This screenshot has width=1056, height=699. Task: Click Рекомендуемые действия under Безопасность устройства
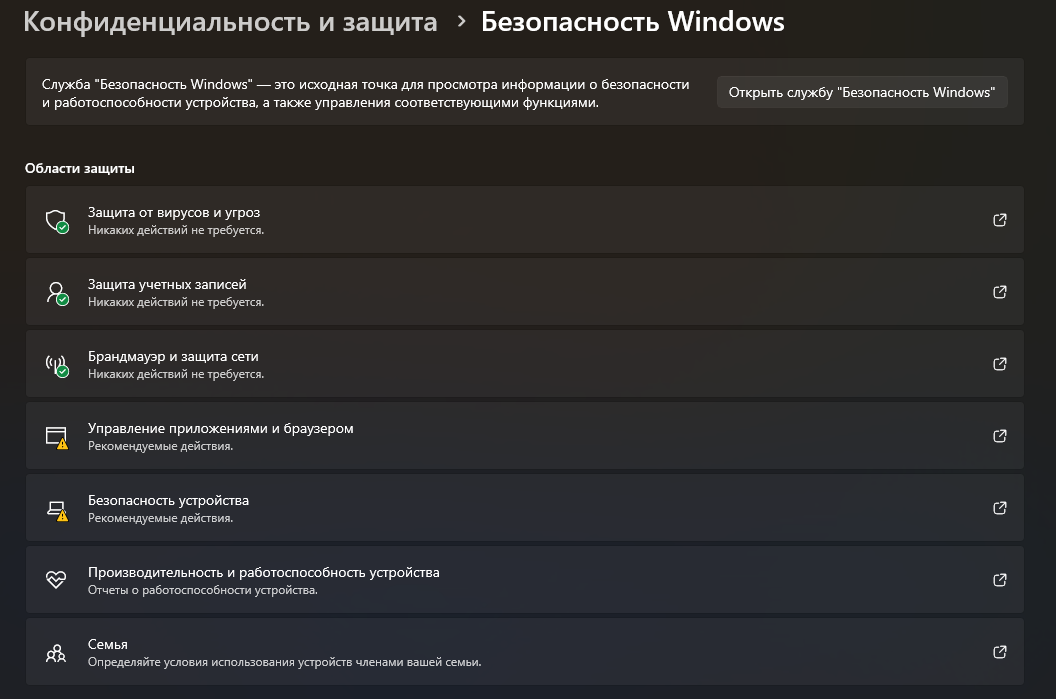click(x=160, y=518)
